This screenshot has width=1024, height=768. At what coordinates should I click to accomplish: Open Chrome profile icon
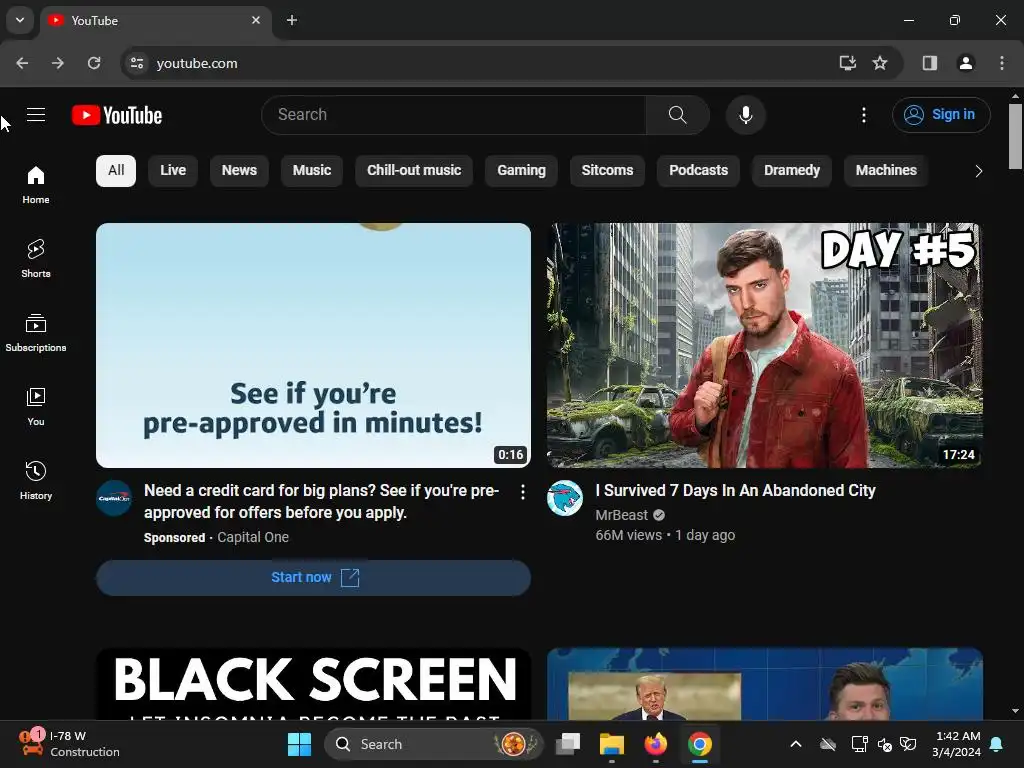(966, 63)
